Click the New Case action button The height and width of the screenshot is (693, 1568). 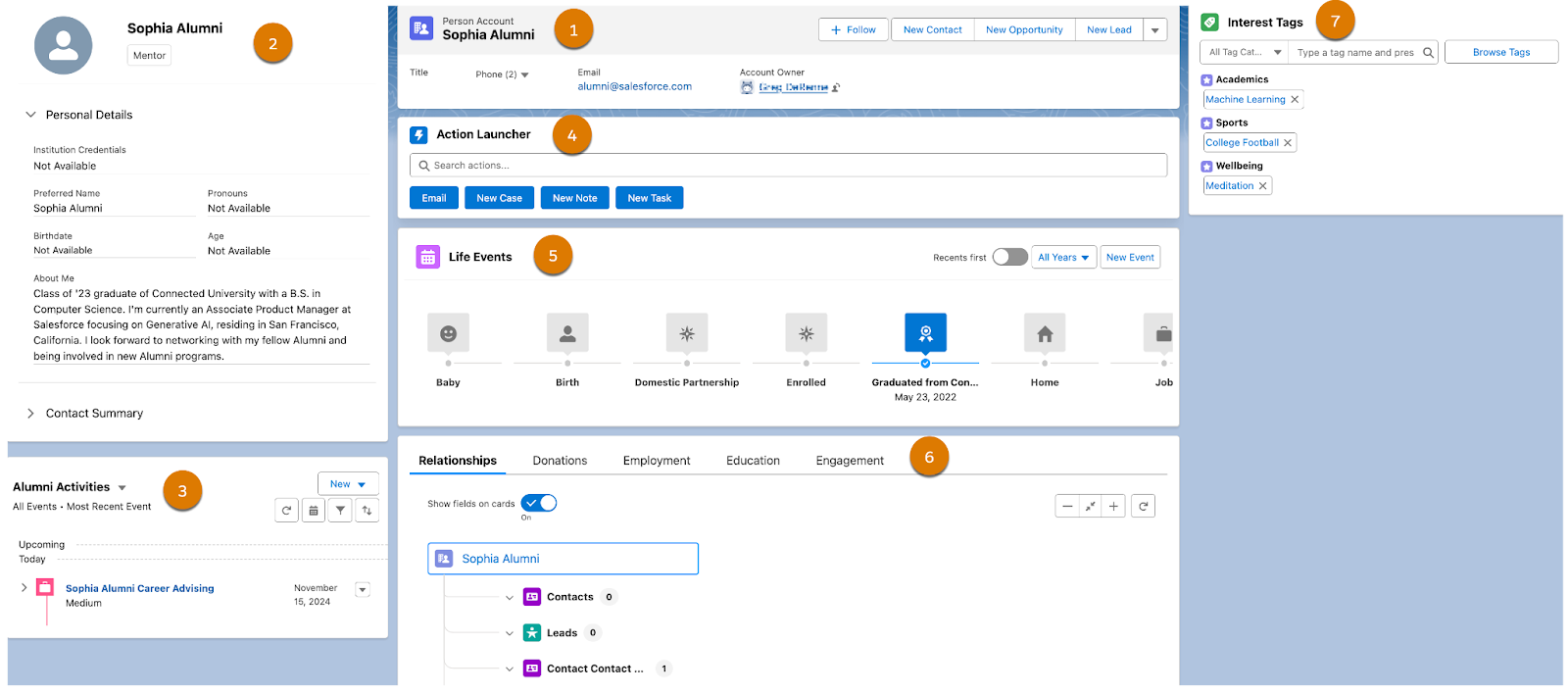[500, 198]
